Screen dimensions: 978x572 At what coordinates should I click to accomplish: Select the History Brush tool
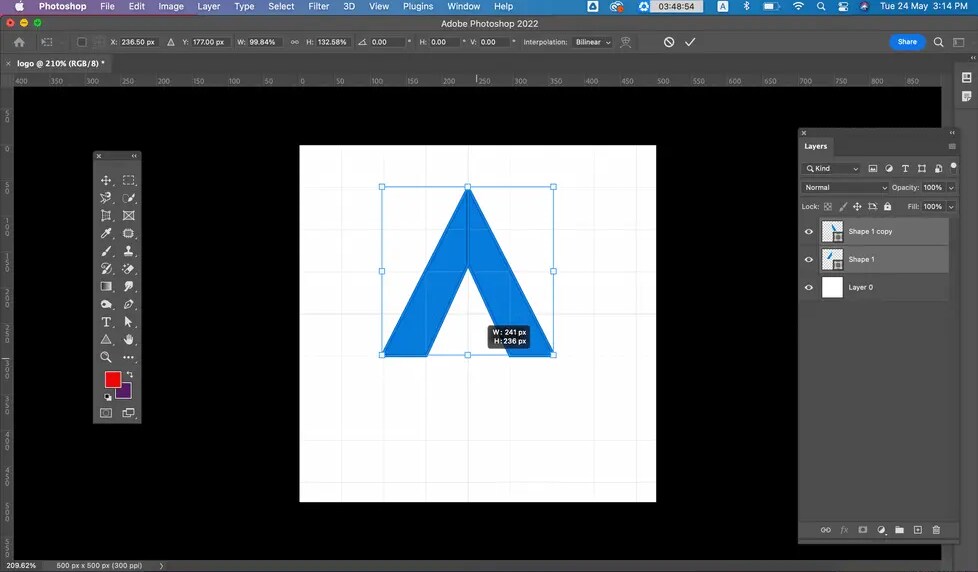tap(106, 268)
